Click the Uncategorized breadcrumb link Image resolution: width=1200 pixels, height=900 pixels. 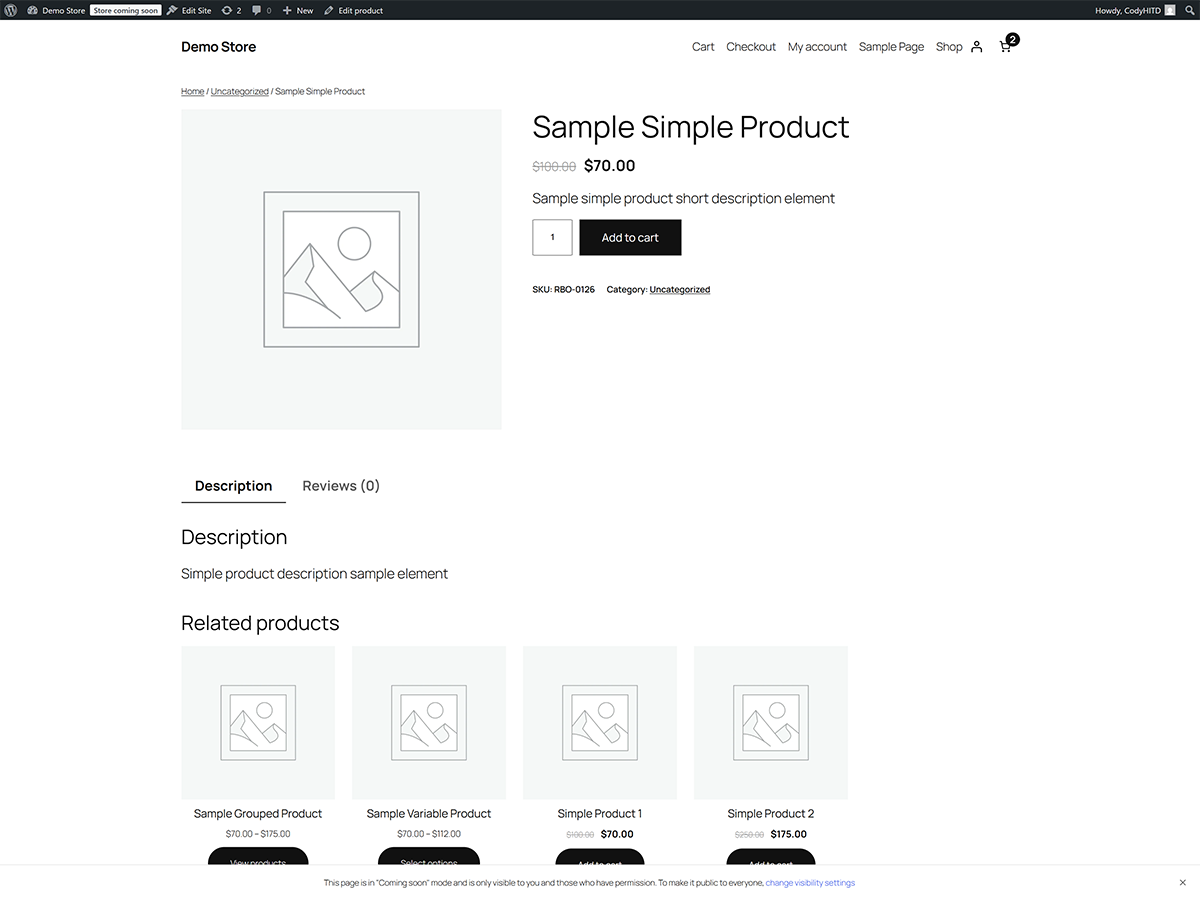pos(239,91)
